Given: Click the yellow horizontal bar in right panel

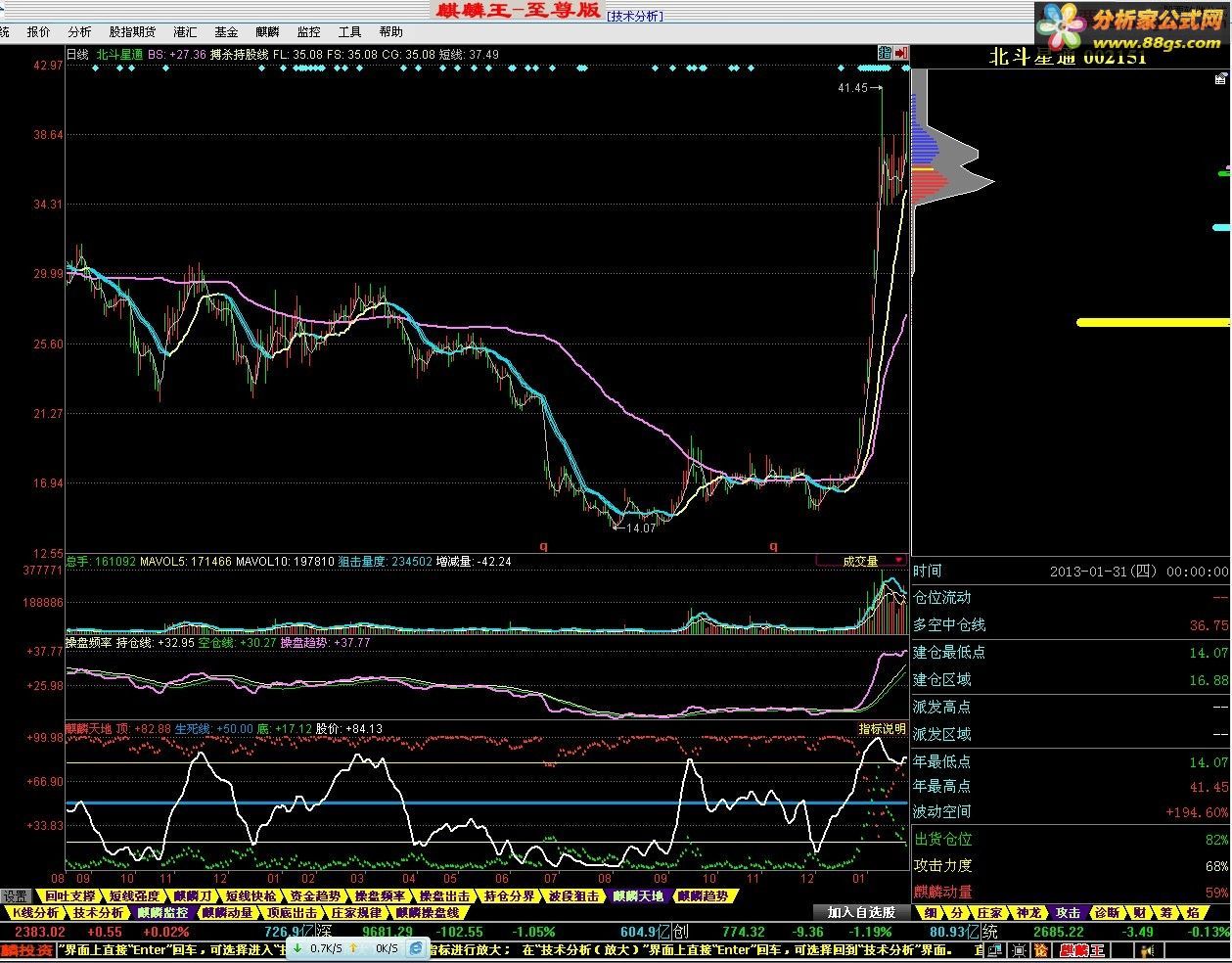Looking at the screenshot, I should (x=1153, y=322).
